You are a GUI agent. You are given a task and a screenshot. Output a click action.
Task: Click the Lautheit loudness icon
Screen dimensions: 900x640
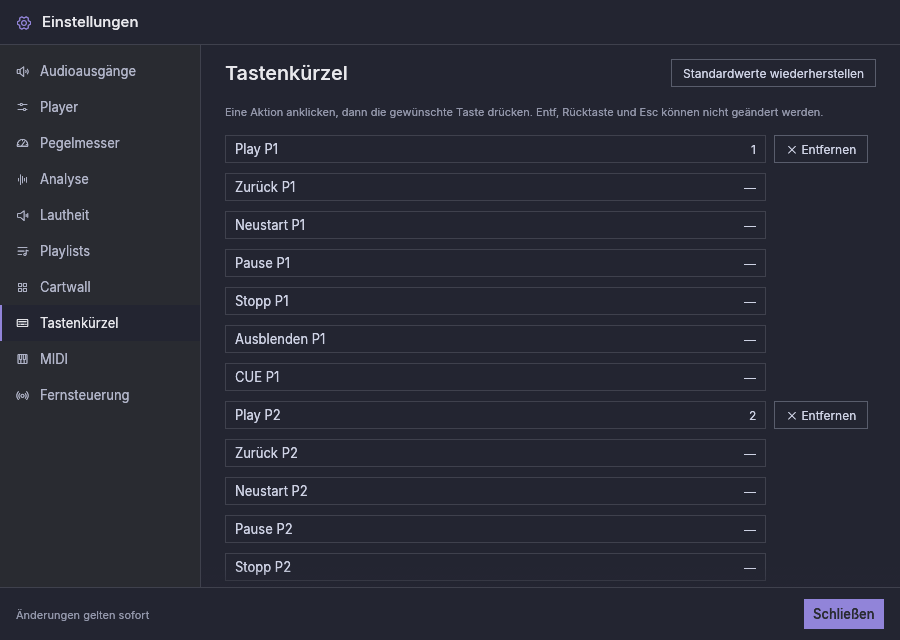[22, 215]
